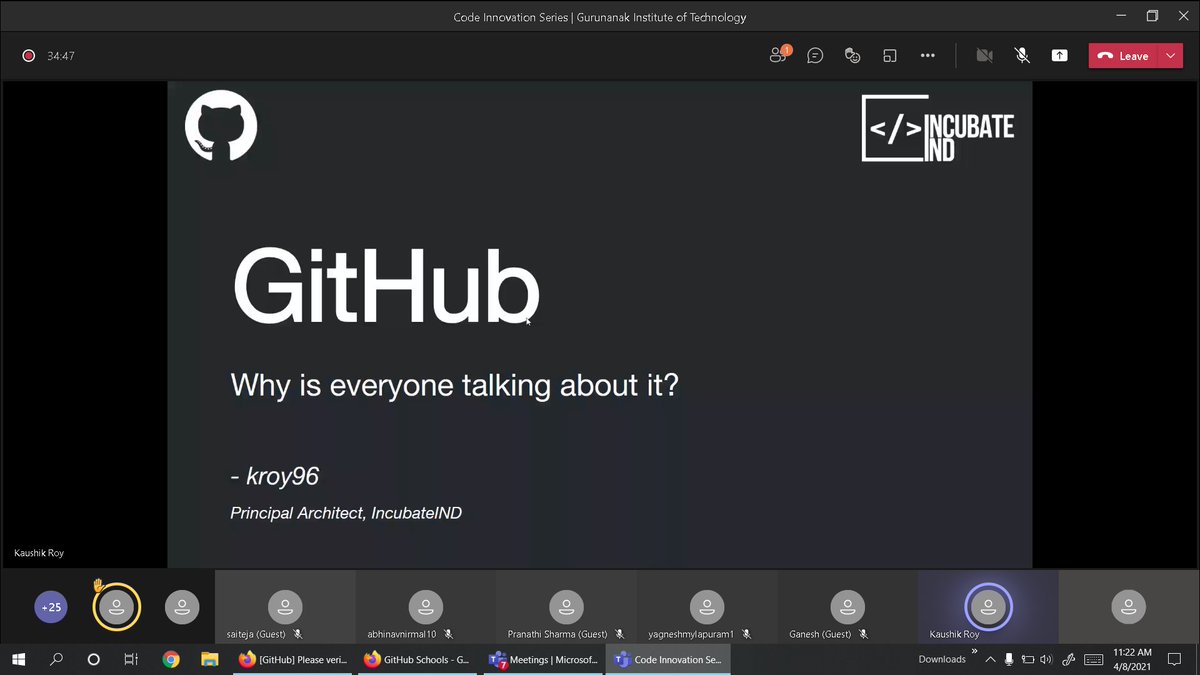The width and height of the screenshot is (1200, 675).
Task: Open the Action Center notifications
Action: coord(1175,659)
